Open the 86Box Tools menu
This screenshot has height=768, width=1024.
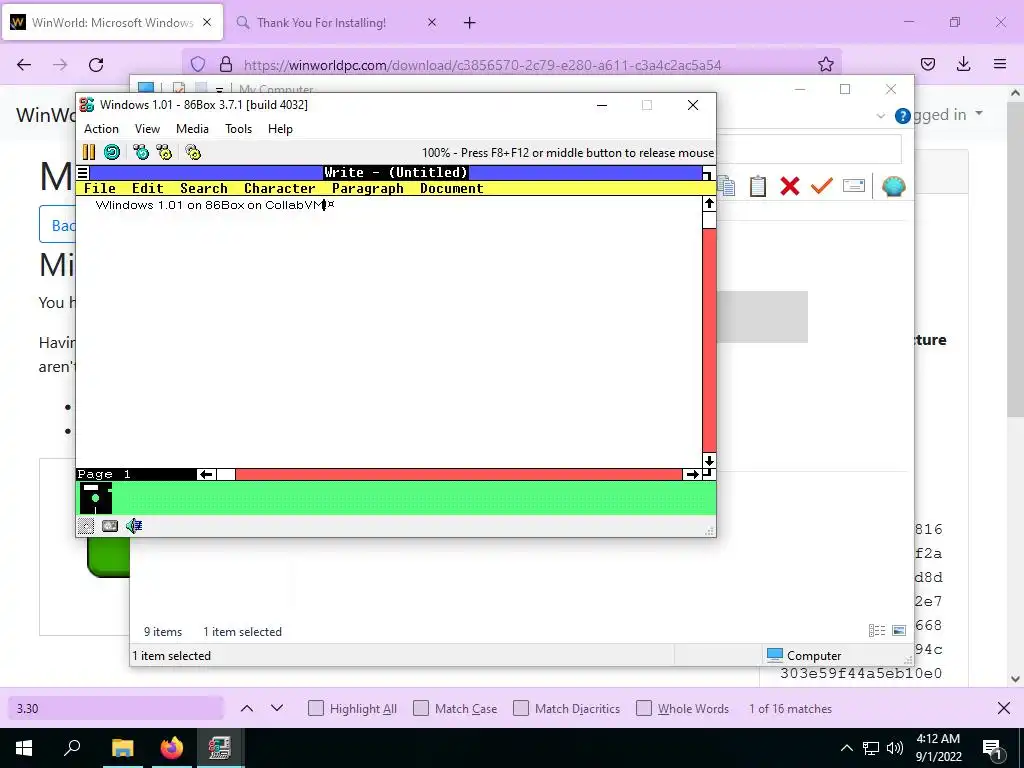[238, 129]
